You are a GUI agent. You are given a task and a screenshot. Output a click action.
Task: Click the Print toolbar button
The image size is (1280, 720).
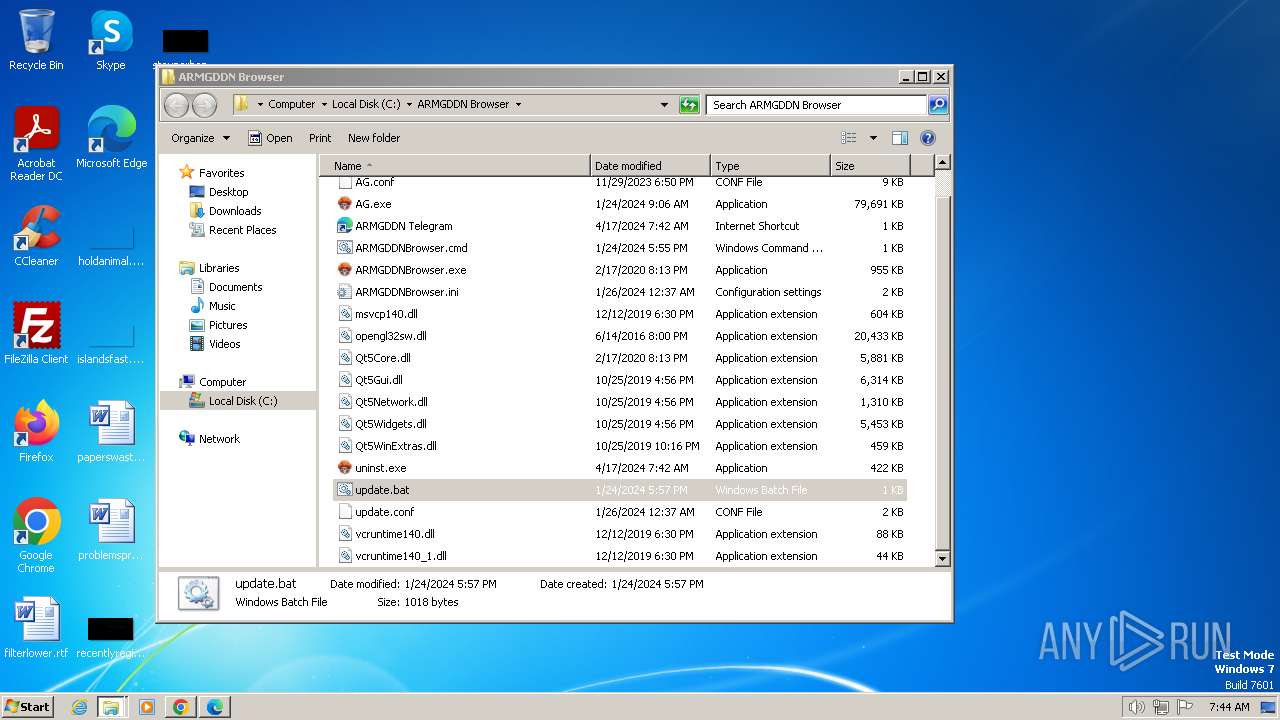pos(320,138)
